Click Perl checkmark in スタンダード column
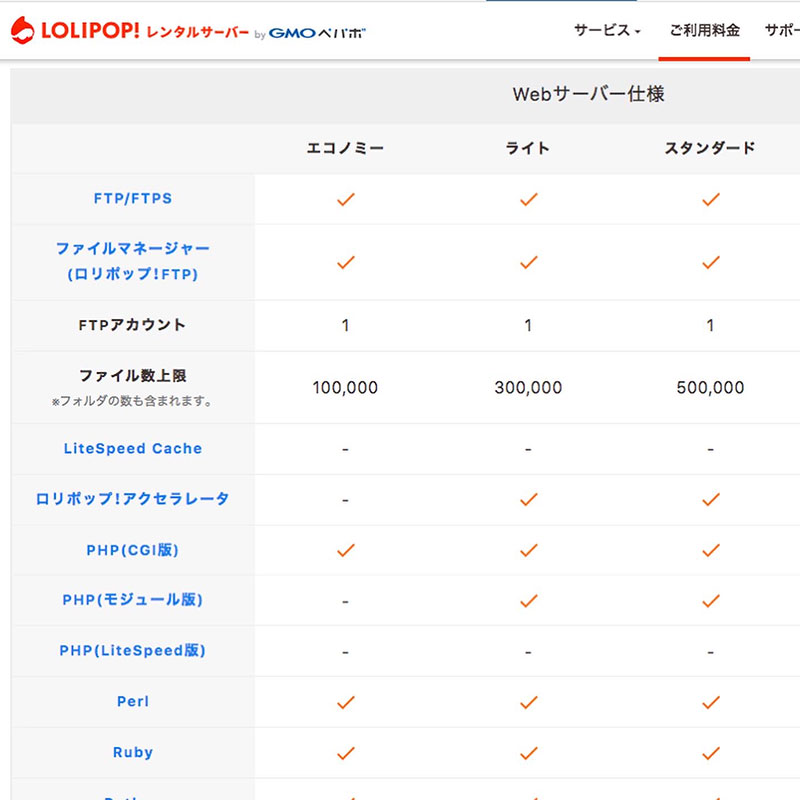Screen dimensions: 800x800 click(x=711, y=702)
